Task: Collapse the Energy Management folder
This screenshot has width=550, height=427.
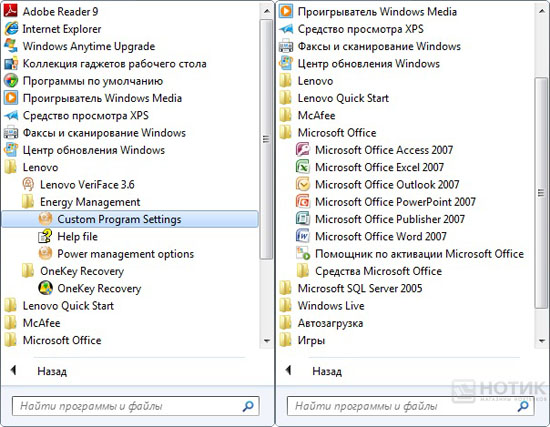Action: [x=81, y=202]
